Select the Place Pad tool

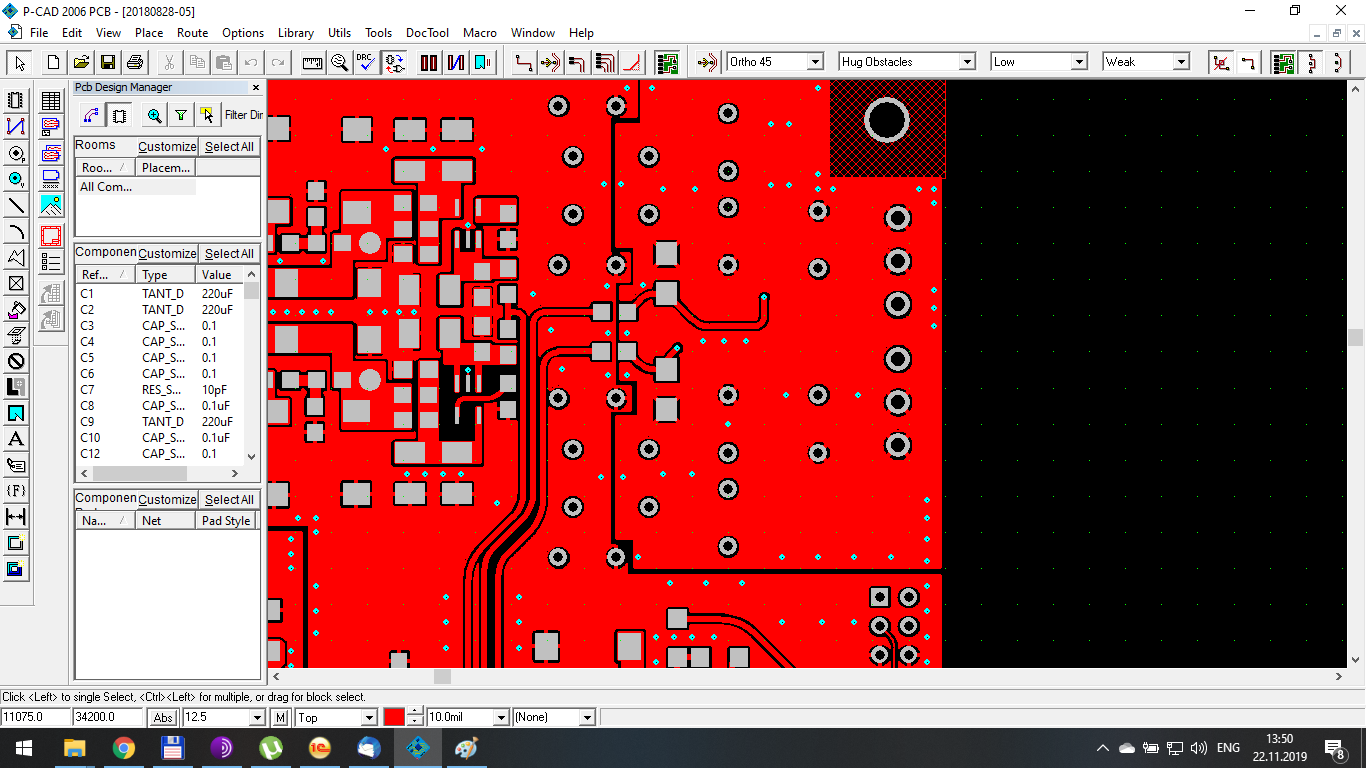(16, 153)
